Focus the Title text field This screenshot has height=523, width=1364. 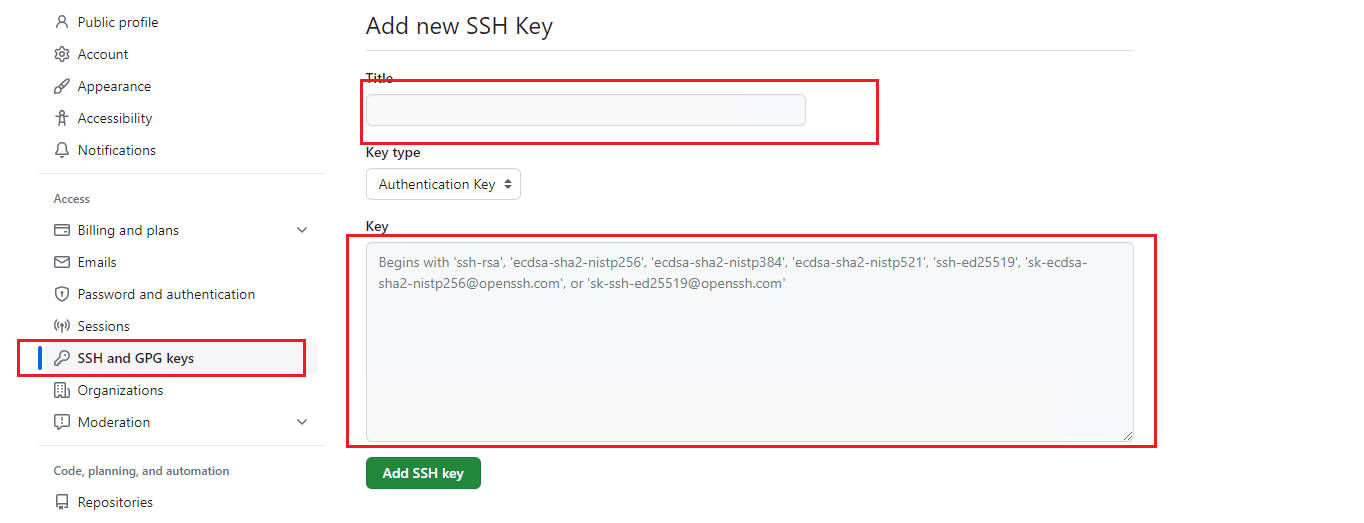coord(585,110)
